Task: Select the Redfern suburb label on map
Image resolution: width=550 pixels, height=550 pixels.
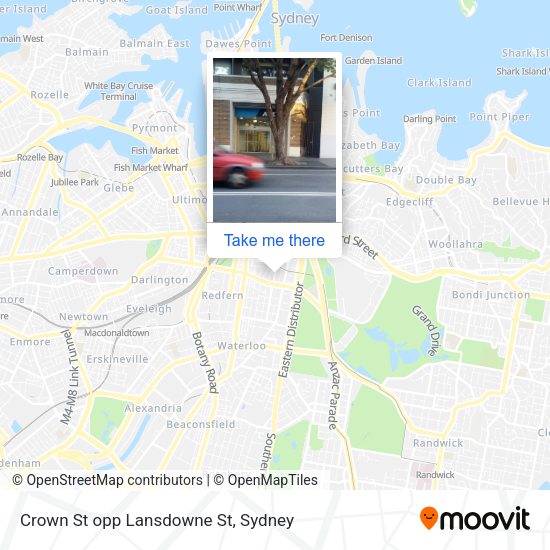Action: click(222, 296)
